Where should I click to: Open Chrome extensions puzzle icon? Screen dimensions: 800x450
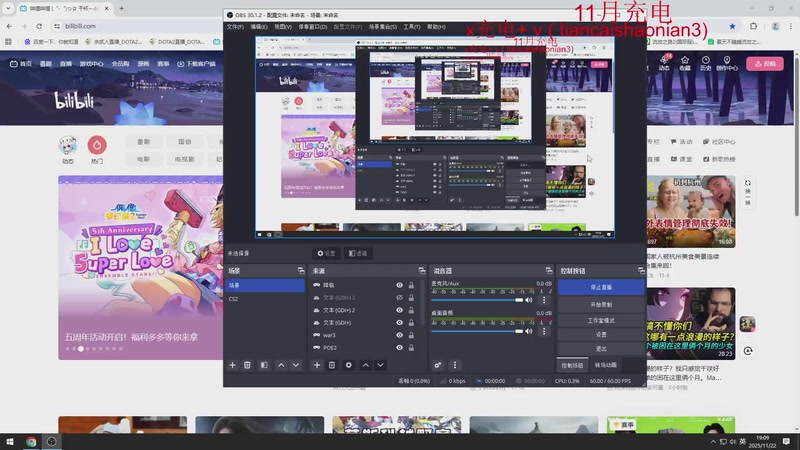point(754,26)
